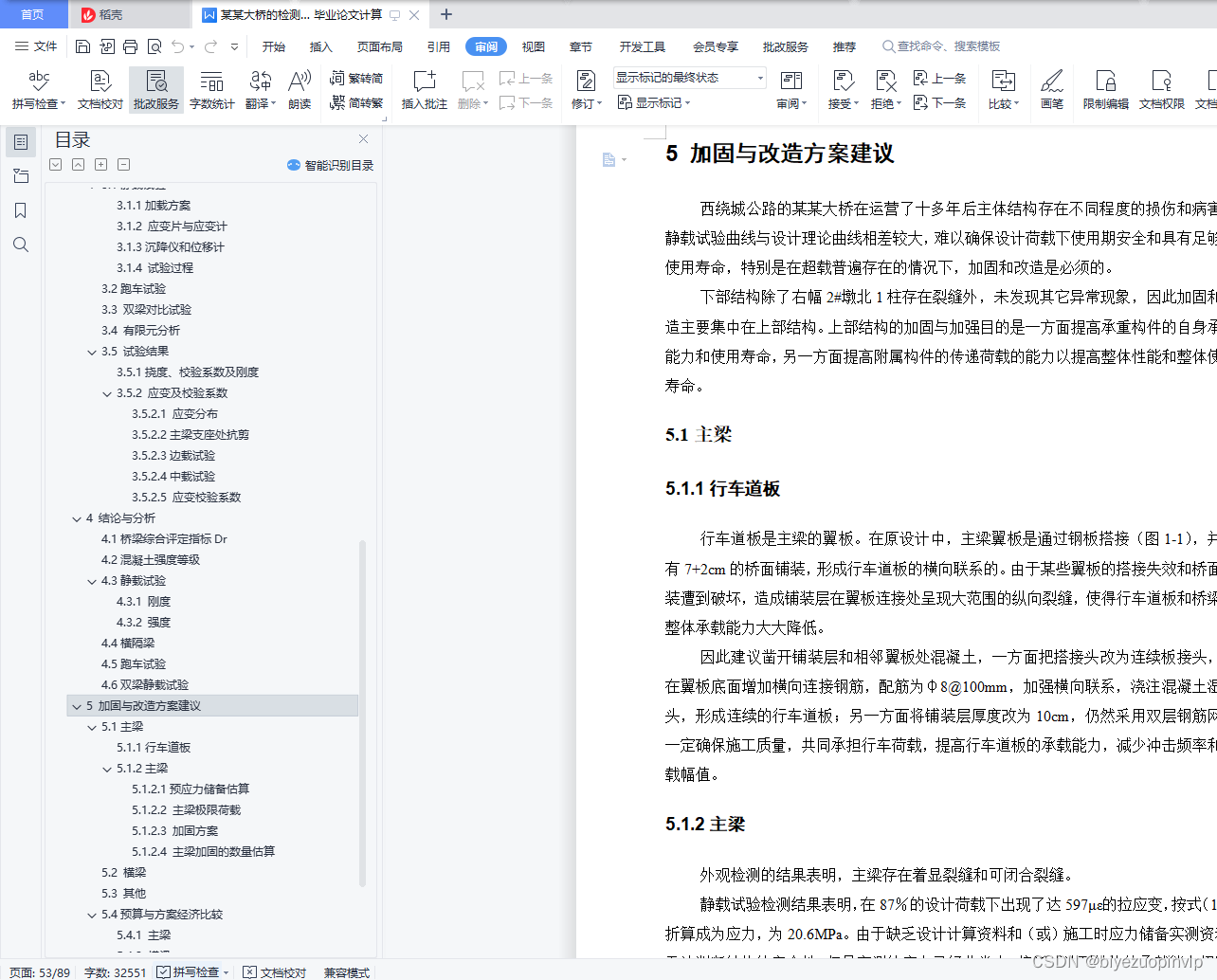Image resolution: width=1217 pixels, height=980 pixels.
Task: Click the save icon in quick toolbar
Action: (82, 46)
